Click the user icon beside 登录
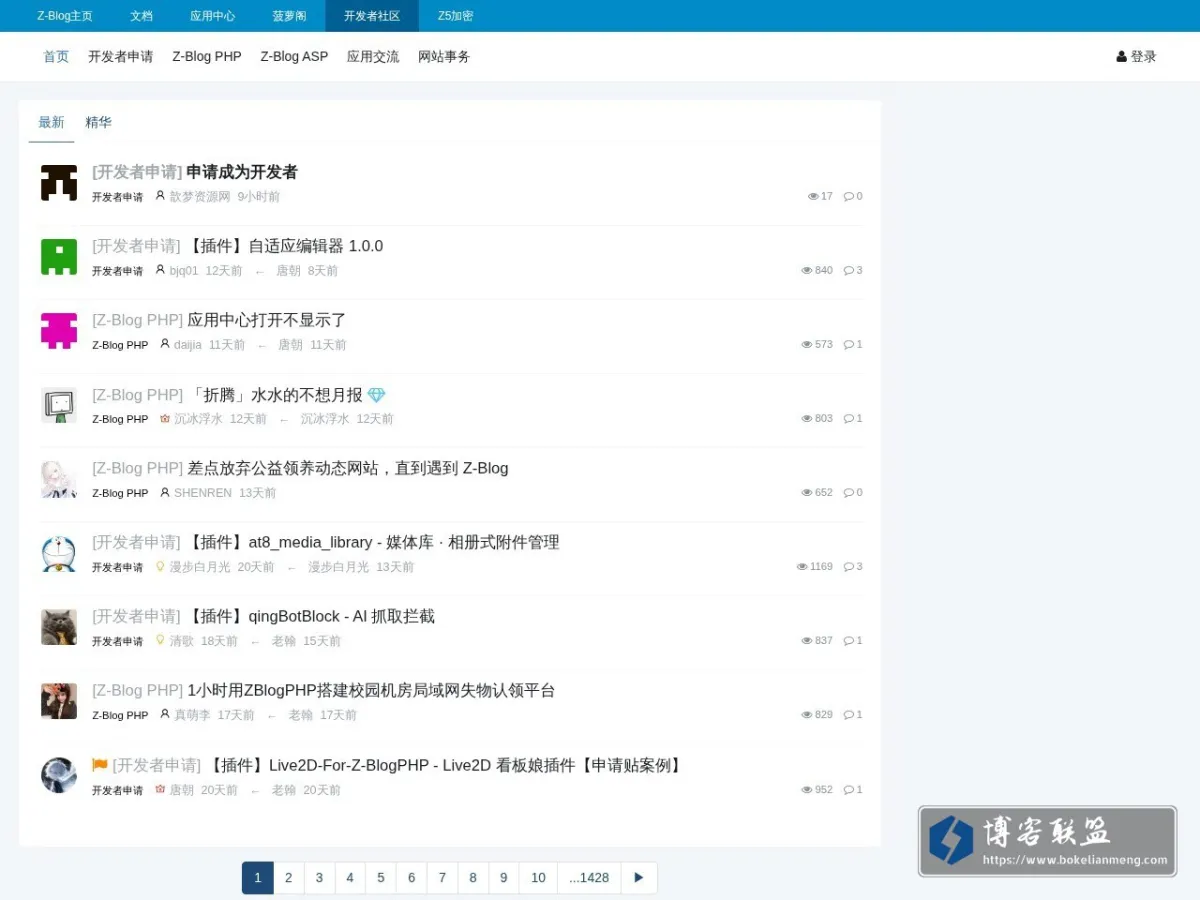This screenshot has height=900, width=1200. click(x=1122, y=57)
